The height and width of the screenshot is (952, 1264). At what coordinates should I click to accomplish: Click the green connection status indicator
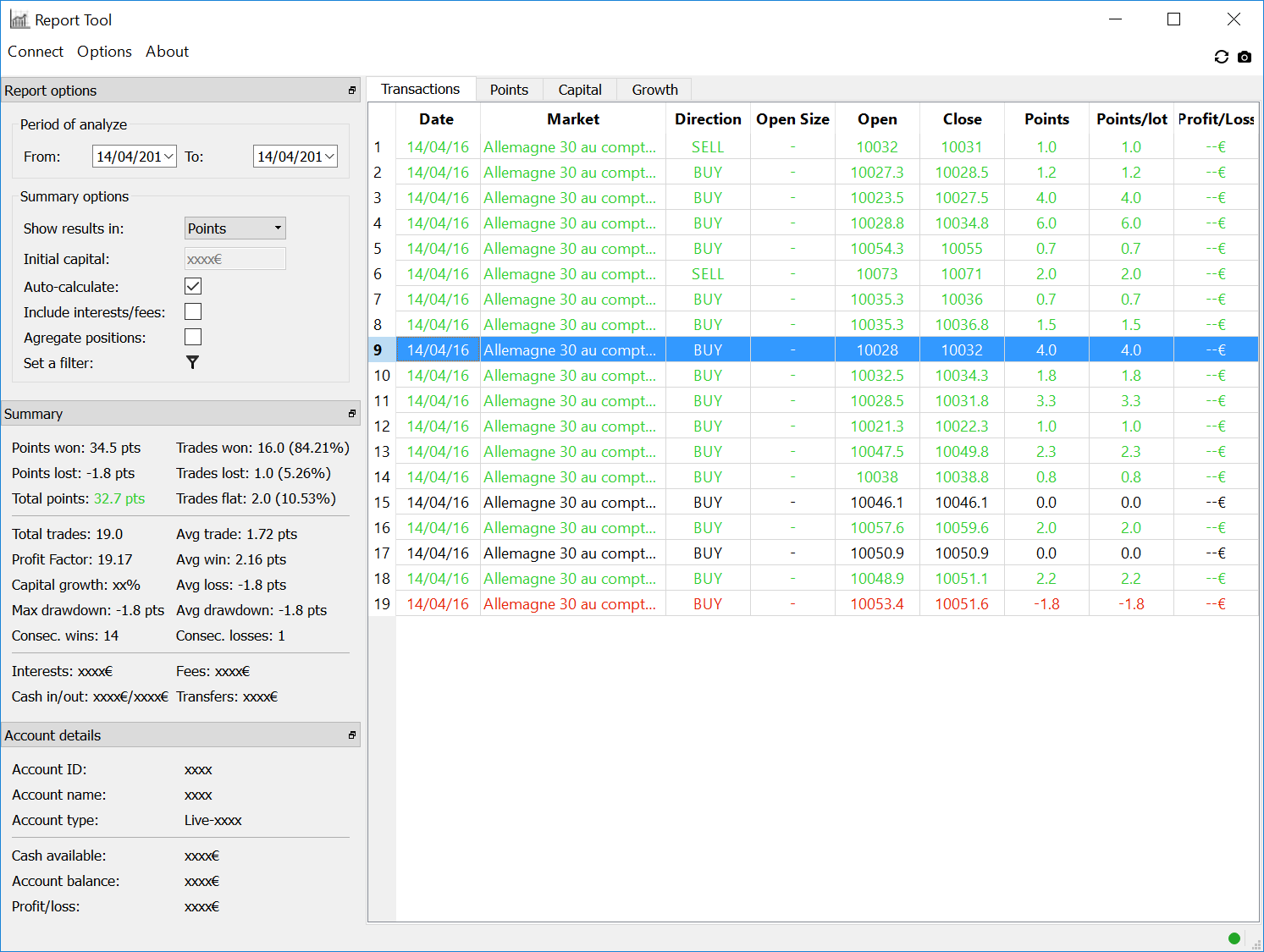pos(1234,938)
